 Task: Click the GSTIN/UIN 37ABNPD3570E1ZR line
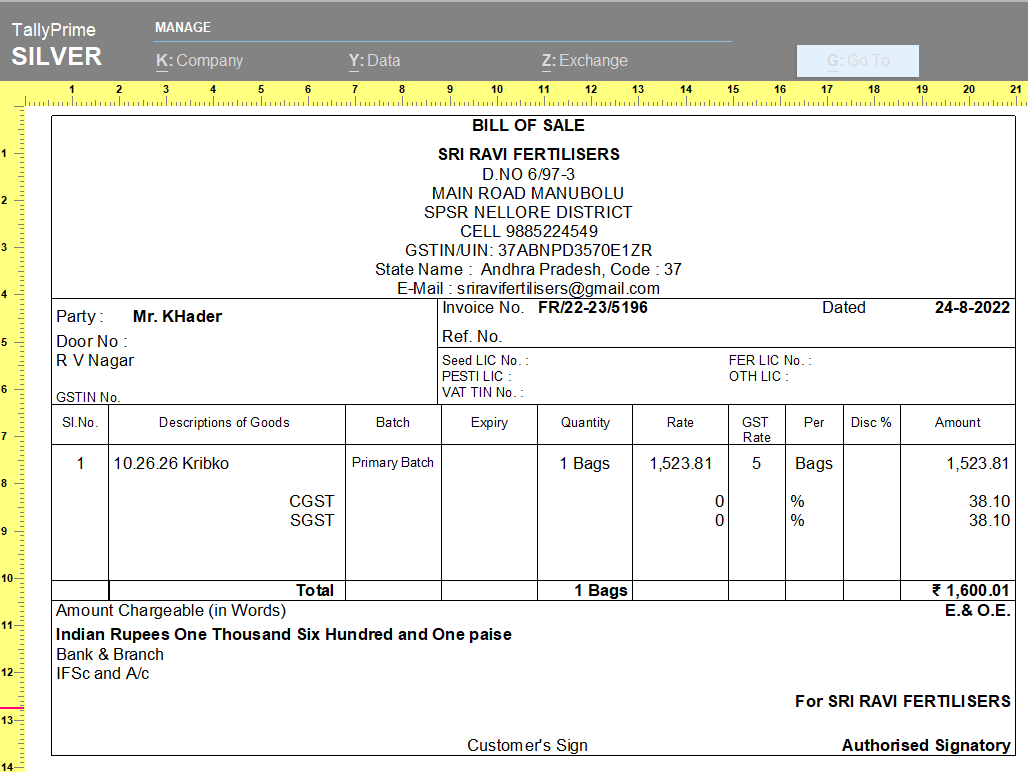(528, 250)
